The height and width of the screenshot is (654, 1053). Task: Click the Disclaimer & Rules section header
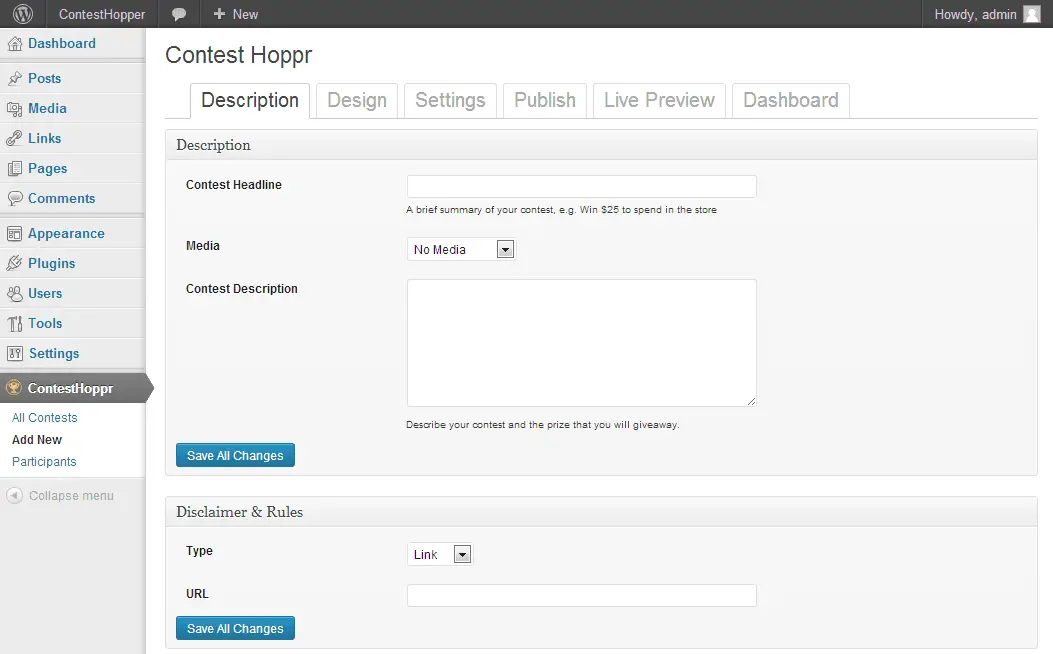click(601, 512)
